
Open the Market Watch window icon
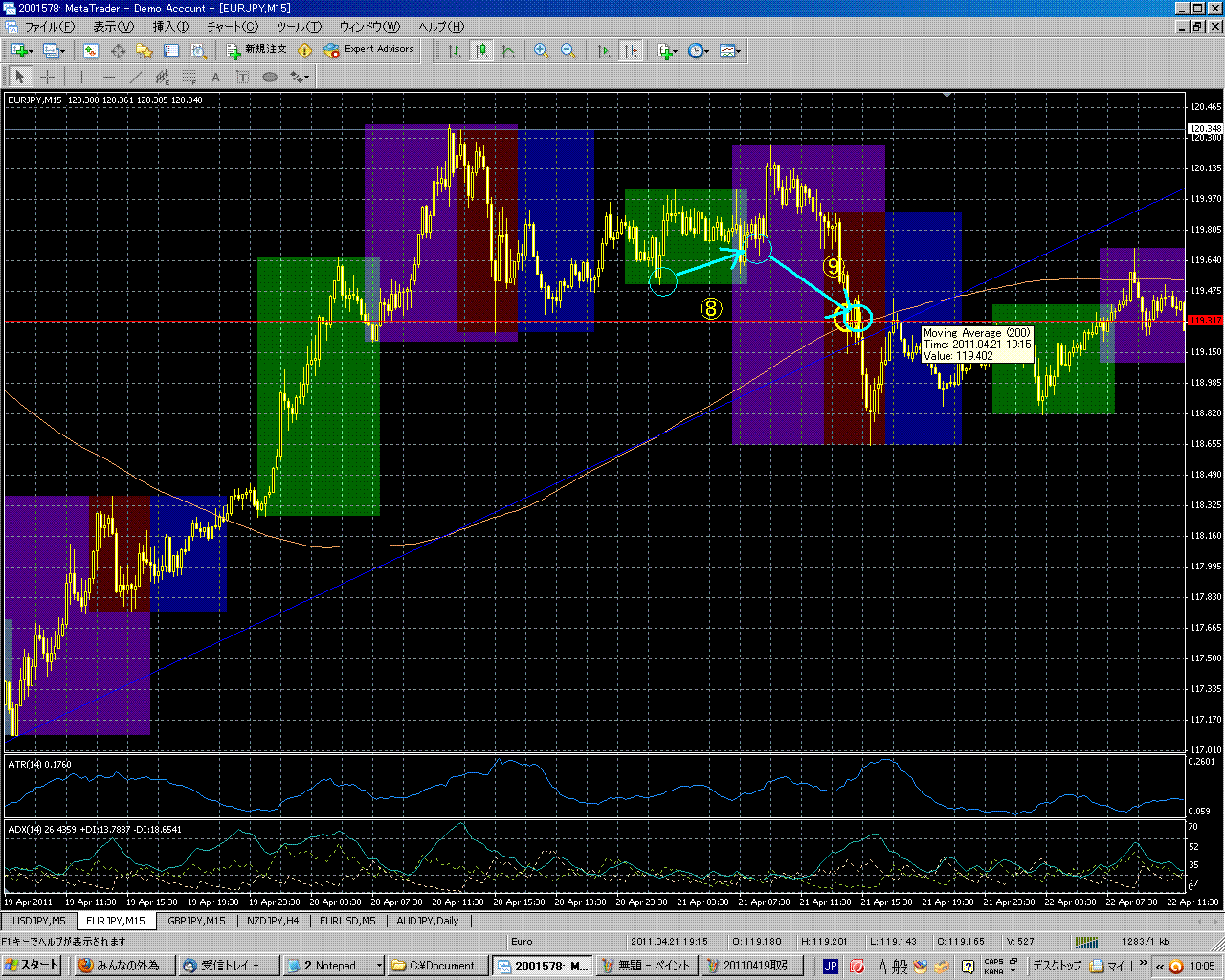91,51
